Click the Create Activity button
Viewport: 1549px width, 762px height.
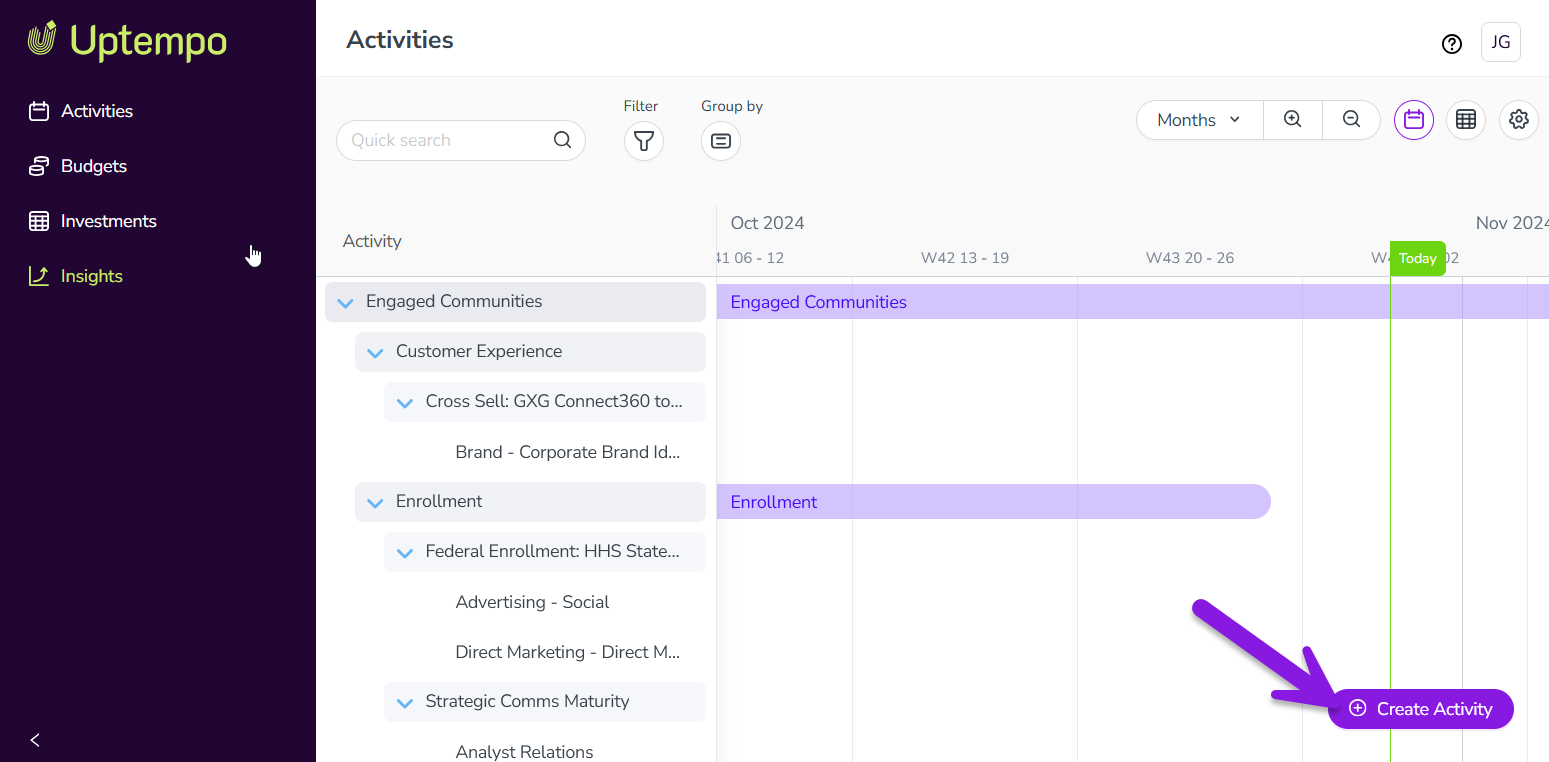1421,709
